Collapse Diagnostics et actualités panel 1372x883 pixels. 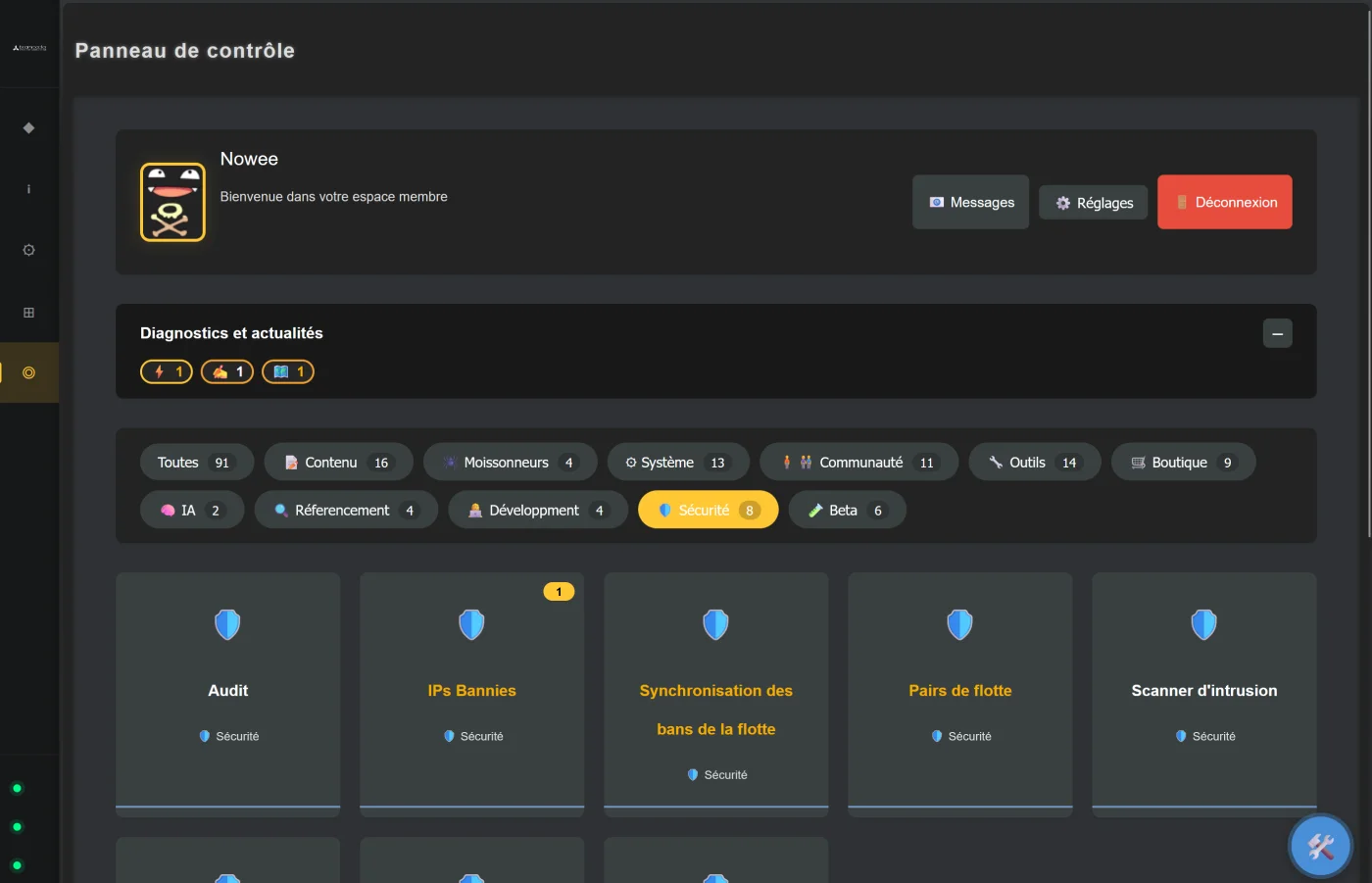coord(1277,333)
